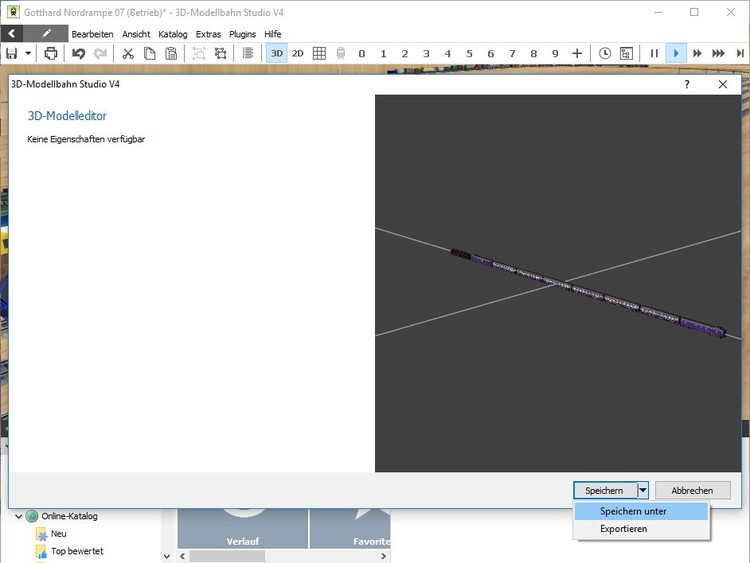Screen dimensions: 750x563
Task: Select Top bewertet in catalog tree
Action: (x=77, y=551)
